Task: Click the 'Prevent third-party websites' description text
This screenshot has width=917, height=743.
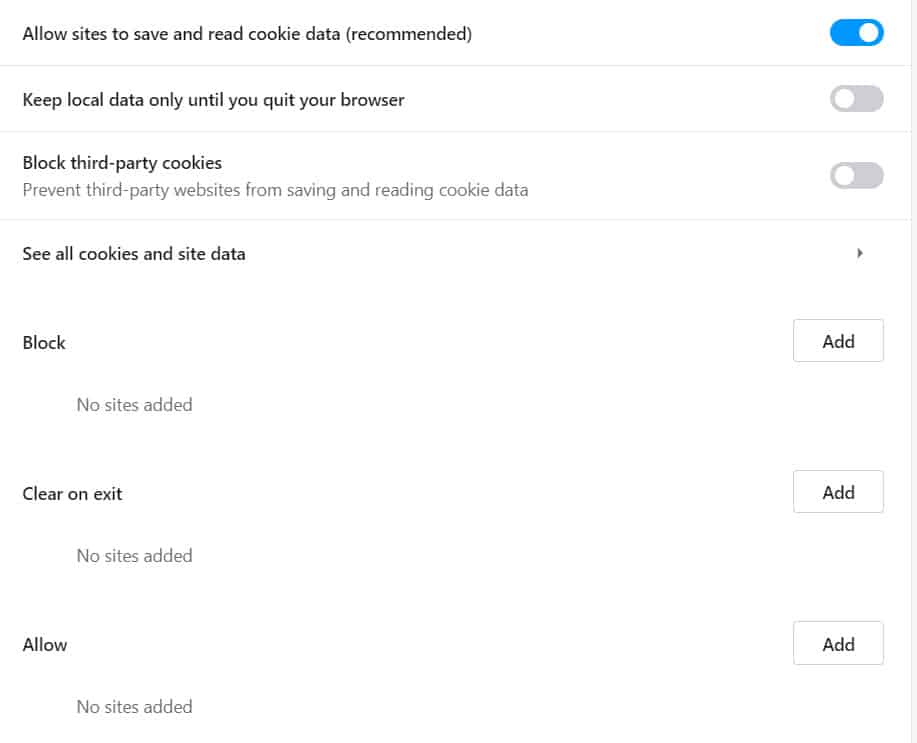Action: (275, 189)
